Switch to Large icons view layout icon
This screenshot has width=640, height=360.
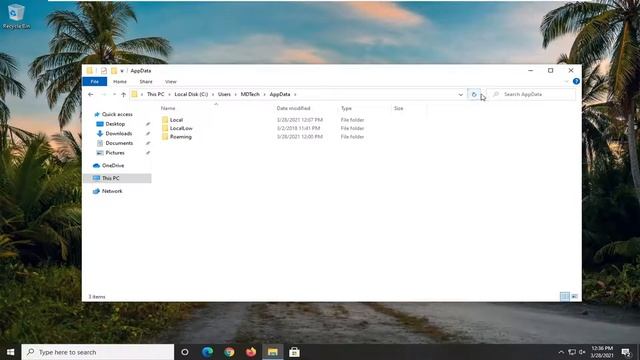(574, 296)
